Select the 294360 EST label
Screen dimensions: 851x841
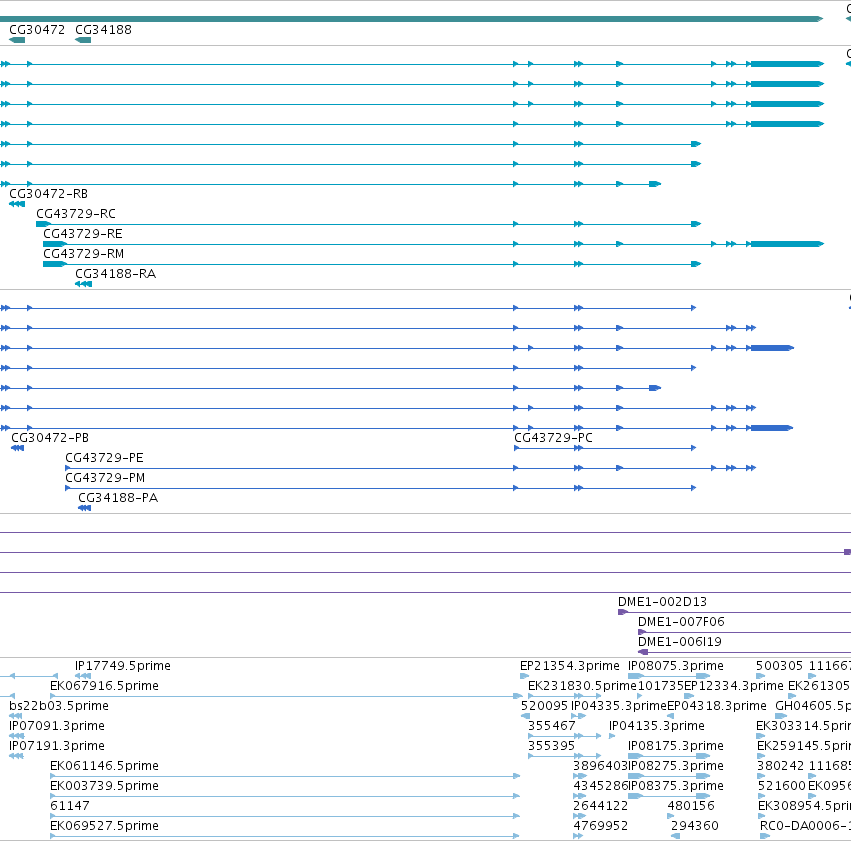pyautogui.click(x=695, y=826)
